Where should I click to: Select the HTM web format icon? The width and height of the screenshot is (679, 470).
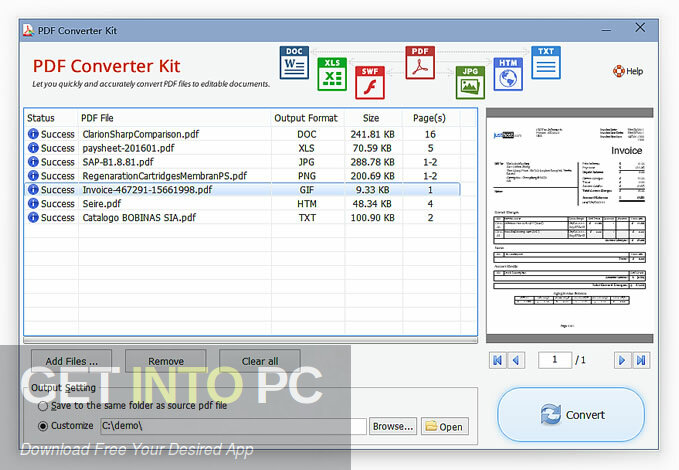[508, 74]
